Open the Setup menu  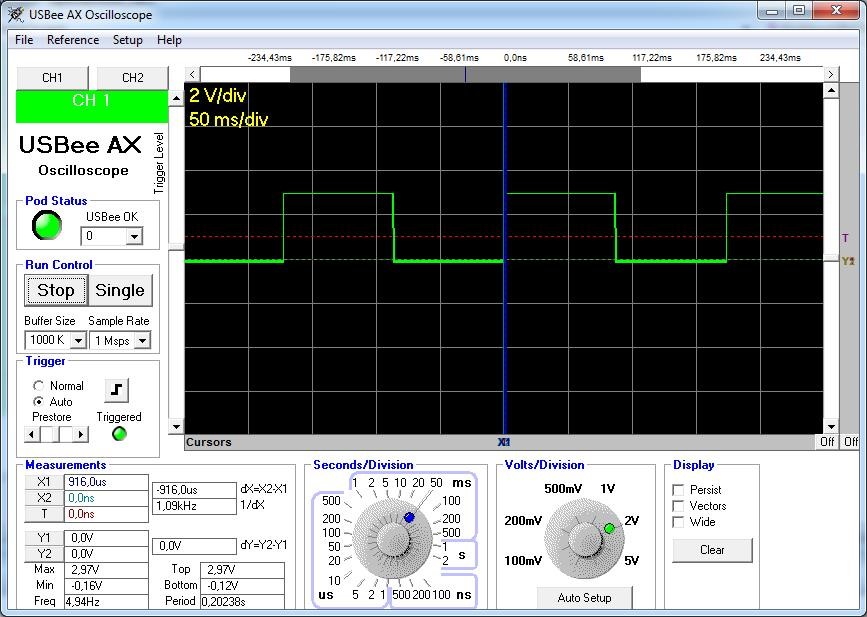point(127,40)
